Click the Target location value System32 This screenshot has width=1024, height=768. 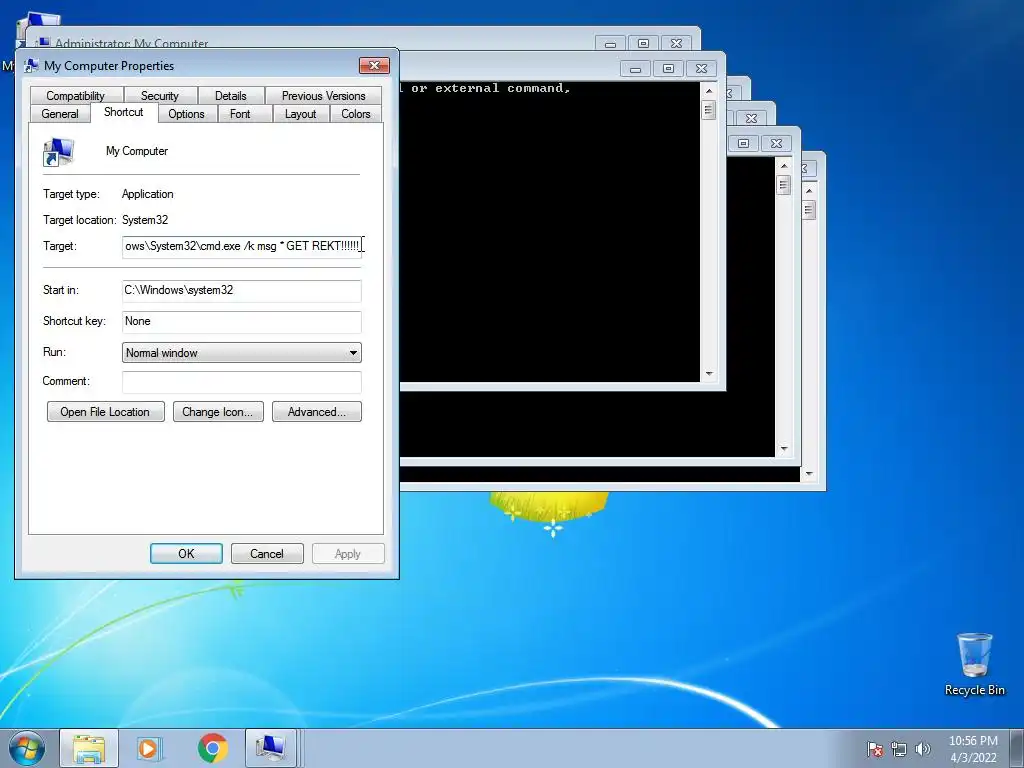pyautogui.click(x=145, y=220)
